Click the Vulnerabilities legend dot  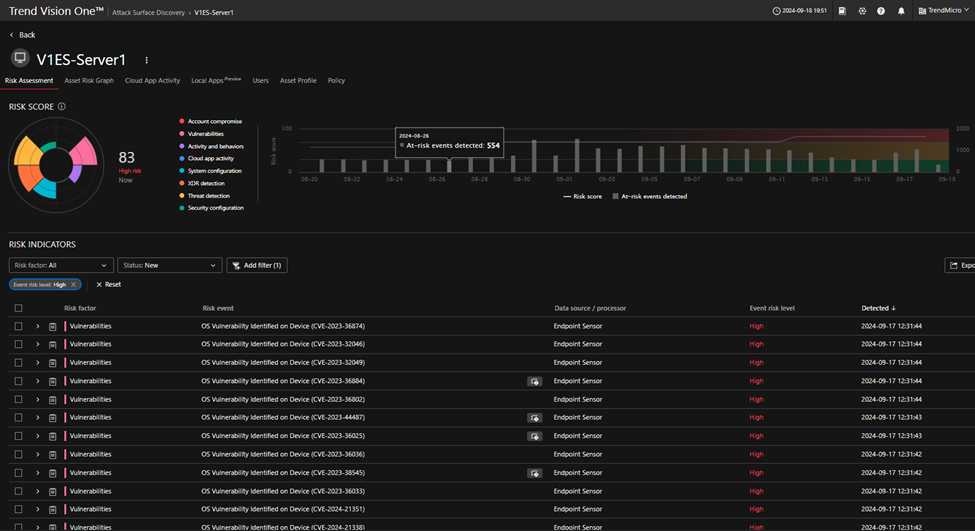(182, 134)
